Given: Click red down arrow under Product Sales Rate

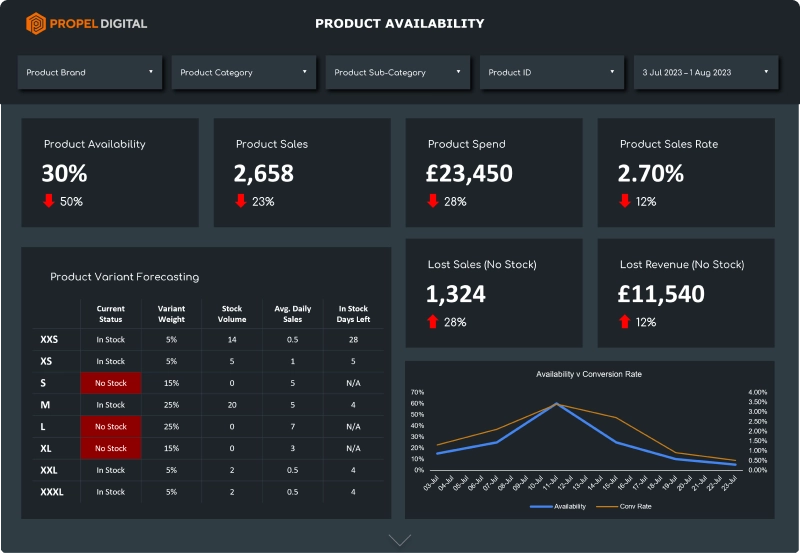Looking at the screenshot, I should [624, 201].
